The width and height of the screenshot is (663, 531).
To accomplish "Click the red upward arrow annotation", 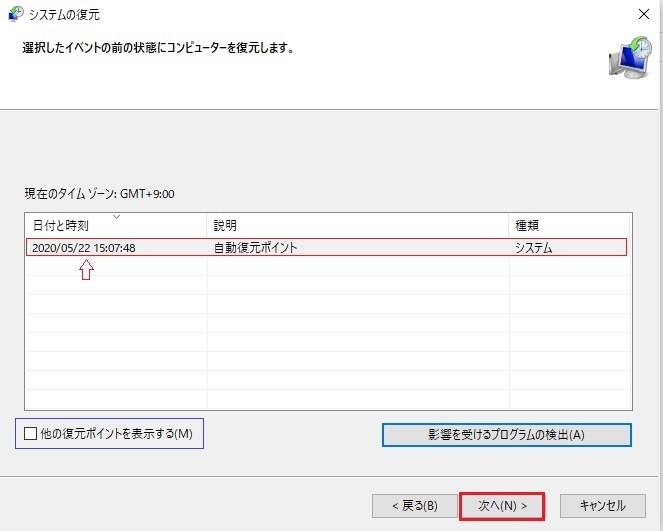I will tap(86, 270).
